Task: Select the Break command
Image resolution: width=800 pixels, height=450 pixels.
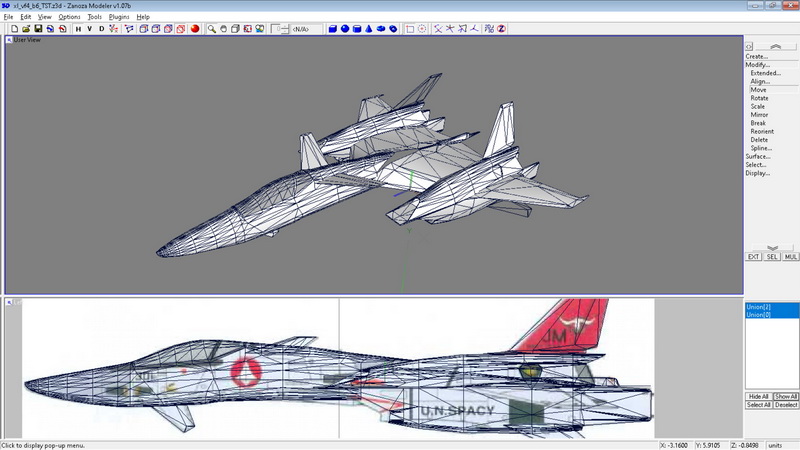Action: click(758, 123)
